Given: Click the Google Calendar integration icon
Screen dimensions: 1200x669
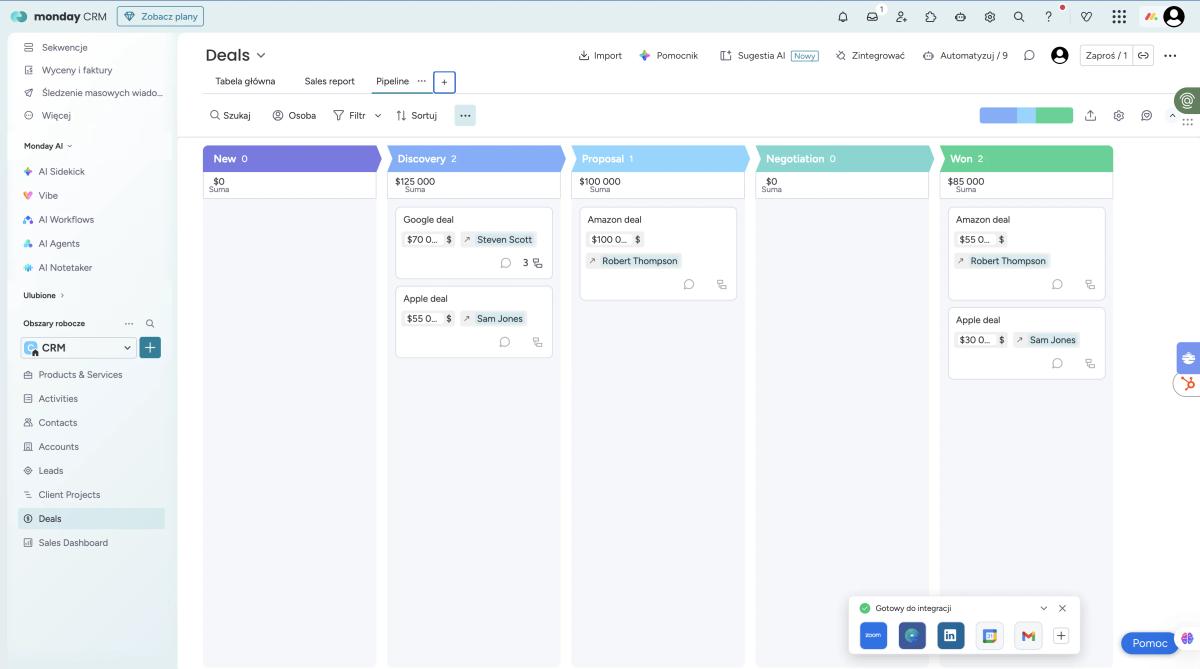Looking at the screenshot, I should point(990,635).
